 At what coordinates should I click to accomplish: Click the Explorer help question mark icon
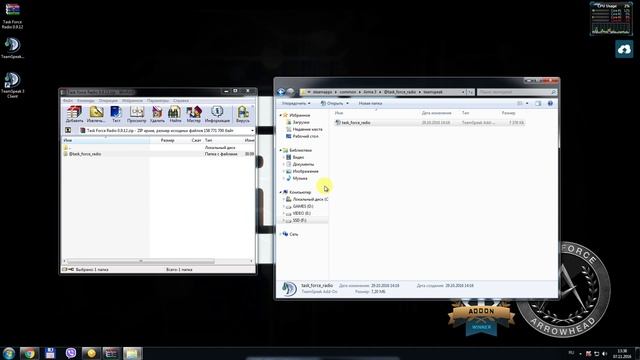point(550,104)
